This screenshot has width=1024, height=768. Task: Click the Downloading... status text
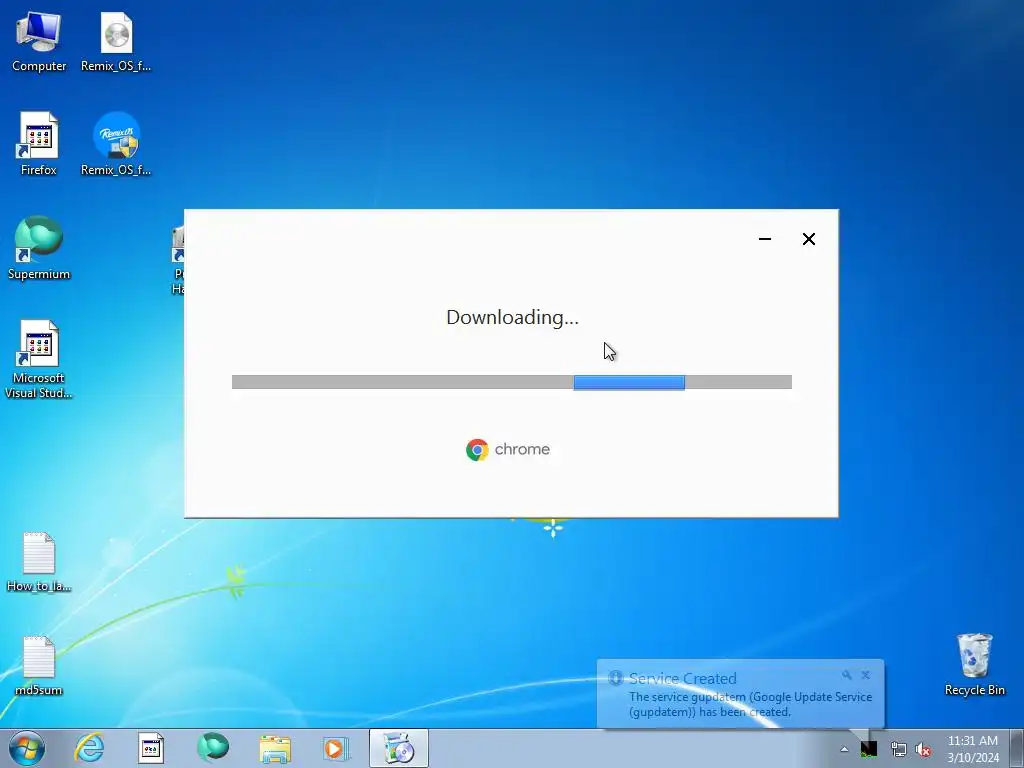512,317
